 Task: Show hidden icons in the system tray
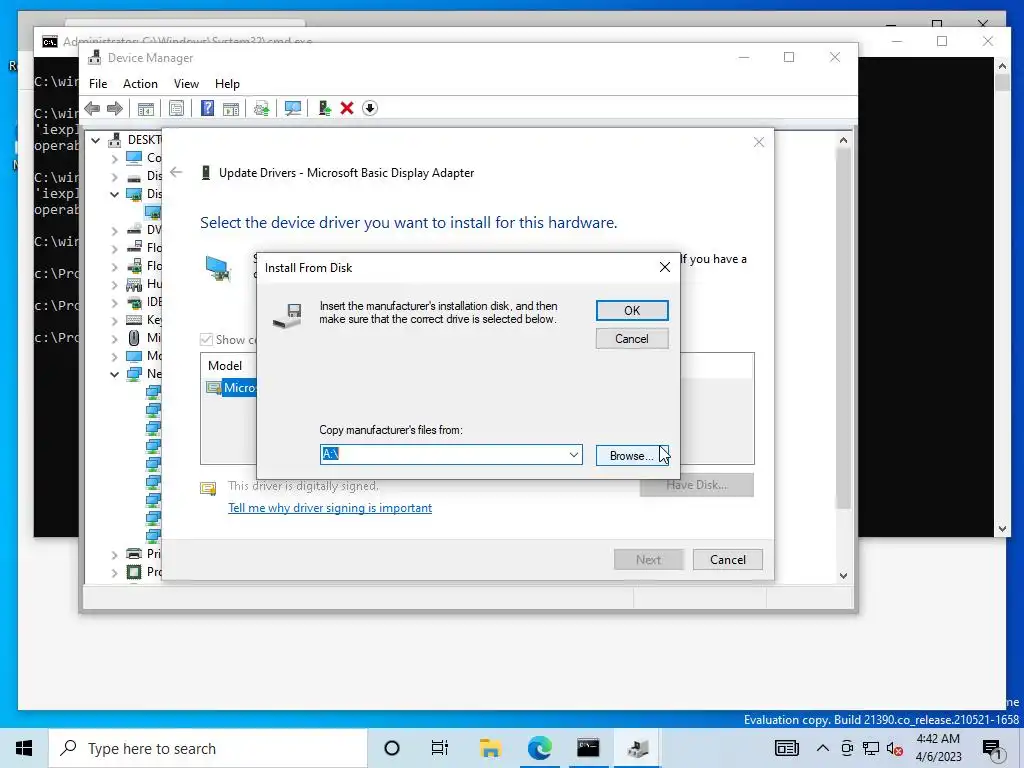pyautogui.click(x=823, y=748)
